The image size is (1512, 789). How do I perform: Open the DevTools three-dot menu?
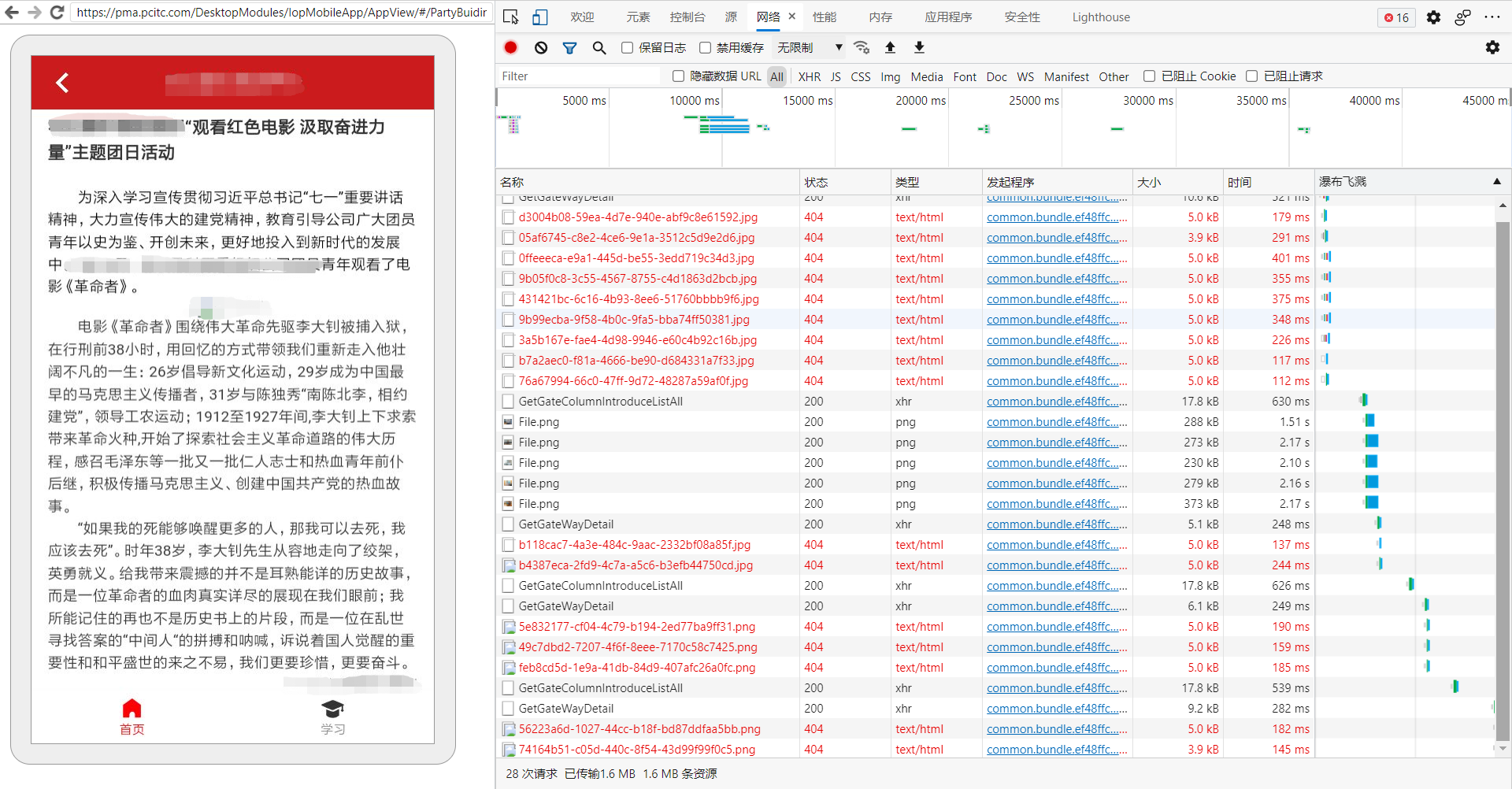point(1493,17)
